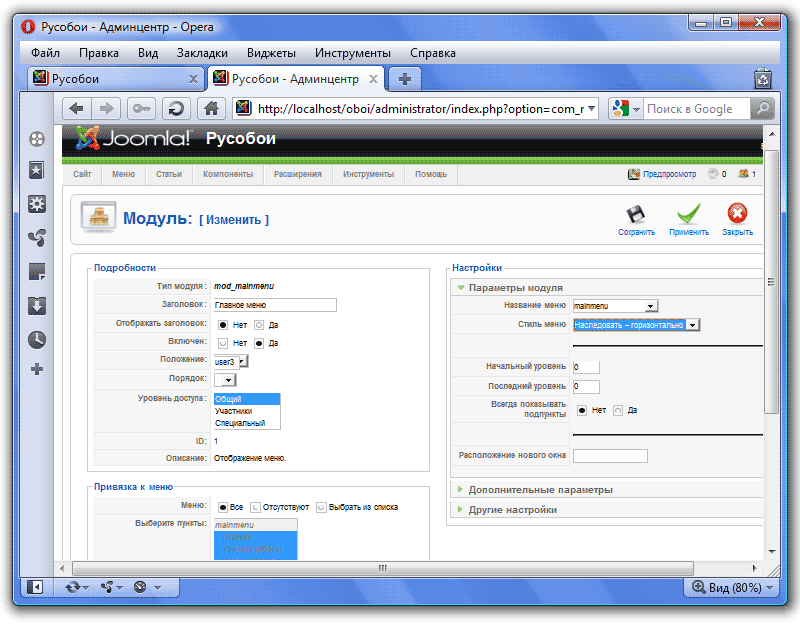Image resolution: width=800 pixels, height=628 pixels.
Task: Open the Position (Положение) user3 dropdown
Action: pos(231,361)
